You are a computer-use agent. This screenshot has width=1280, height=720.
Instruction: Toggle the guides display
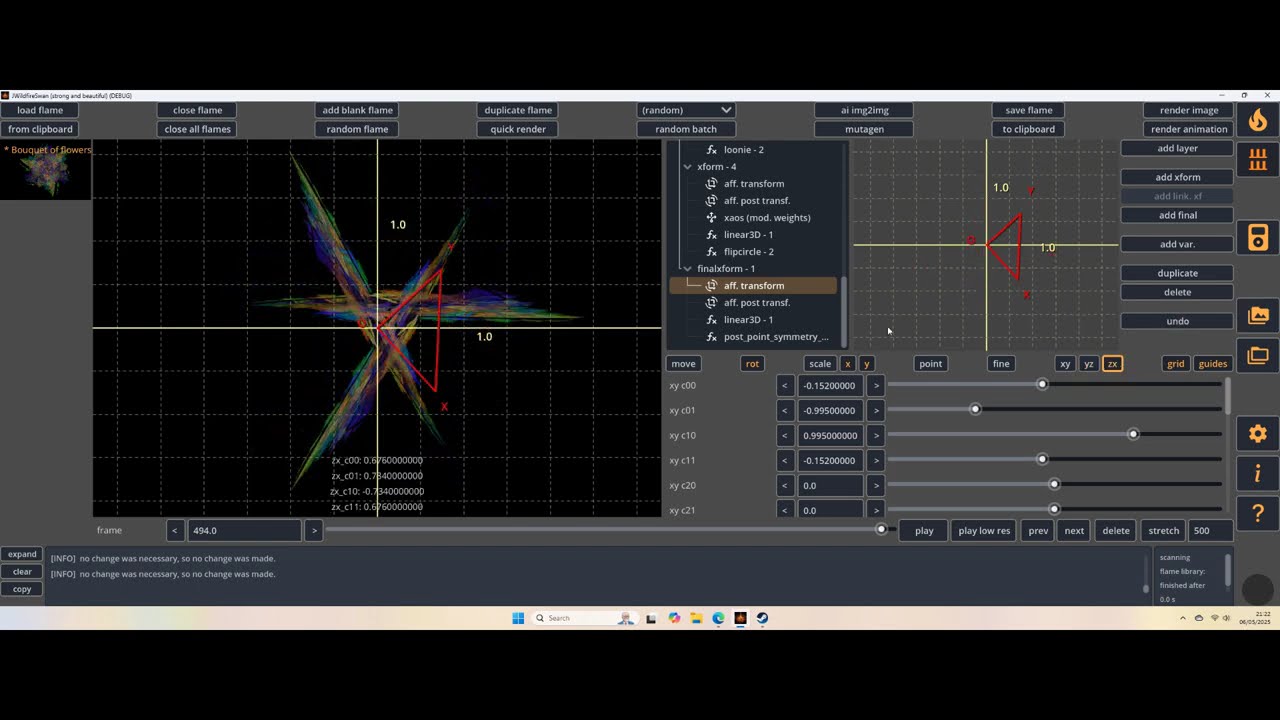pyautogui.click(x=1213, y=364)
